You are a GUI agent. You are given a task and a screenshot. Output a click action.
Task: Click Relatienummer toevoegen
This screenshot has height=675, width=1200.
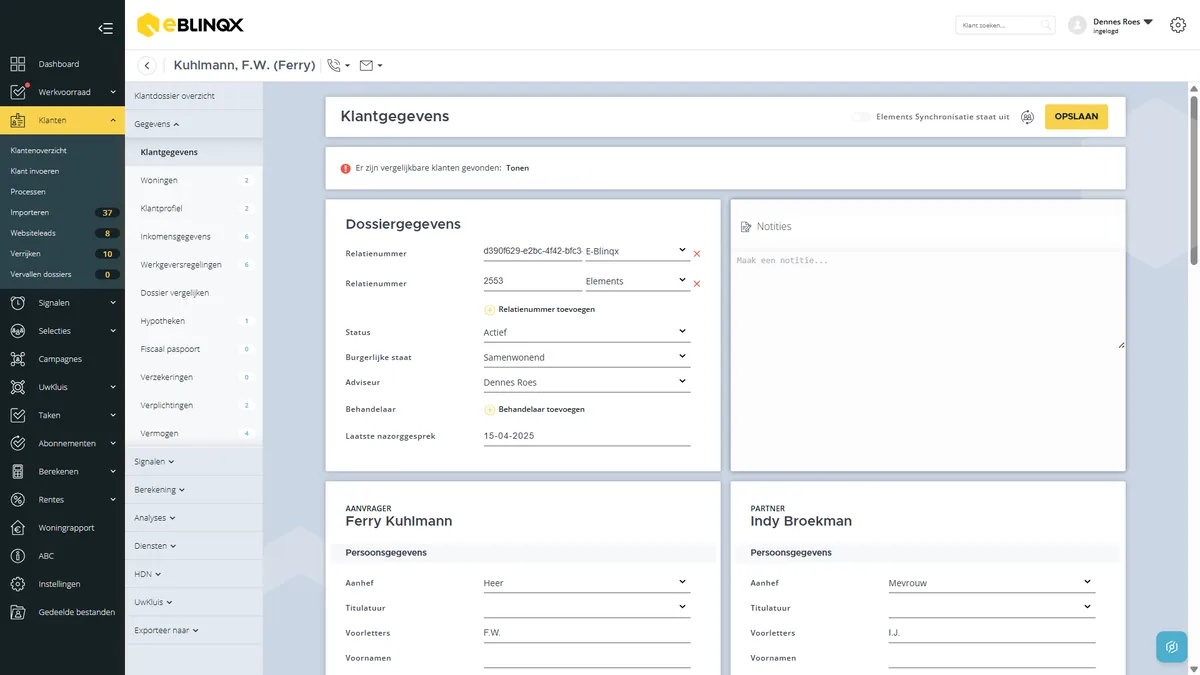pos(540,310)
